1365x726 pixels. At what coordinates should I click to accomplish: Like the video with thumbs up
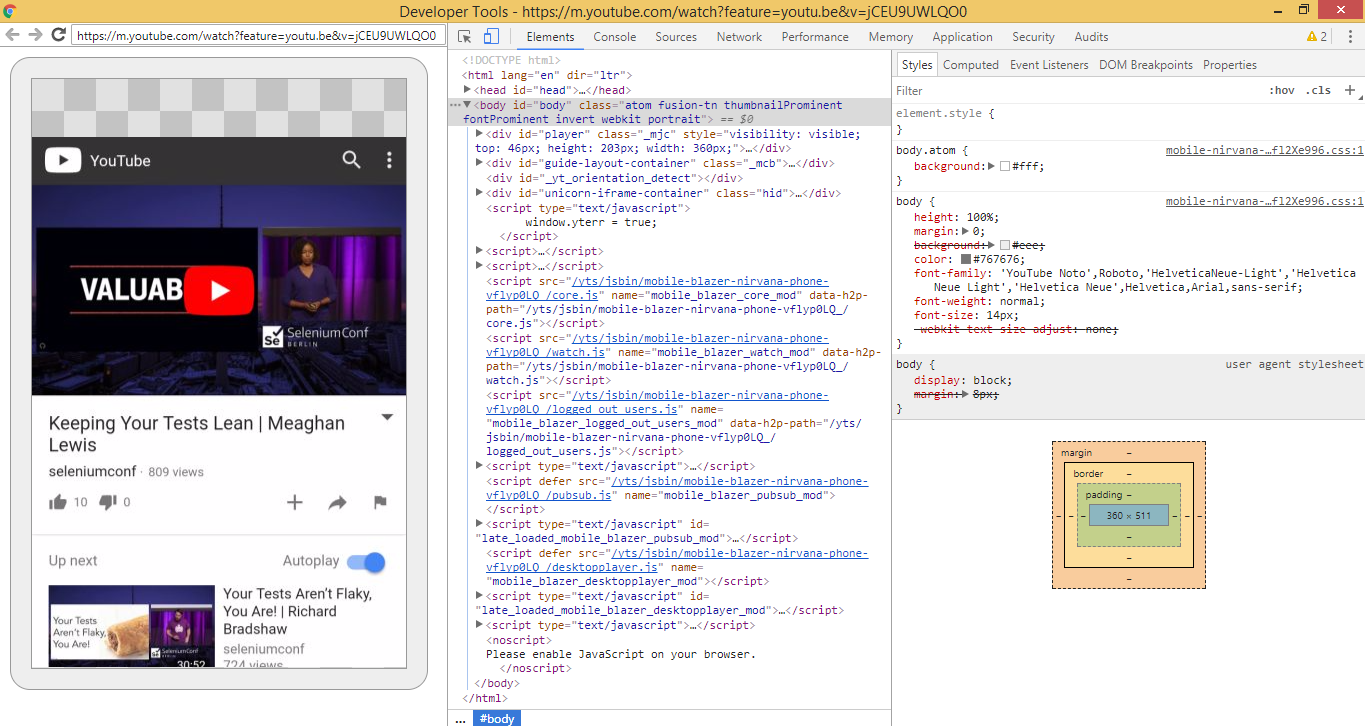58,501
